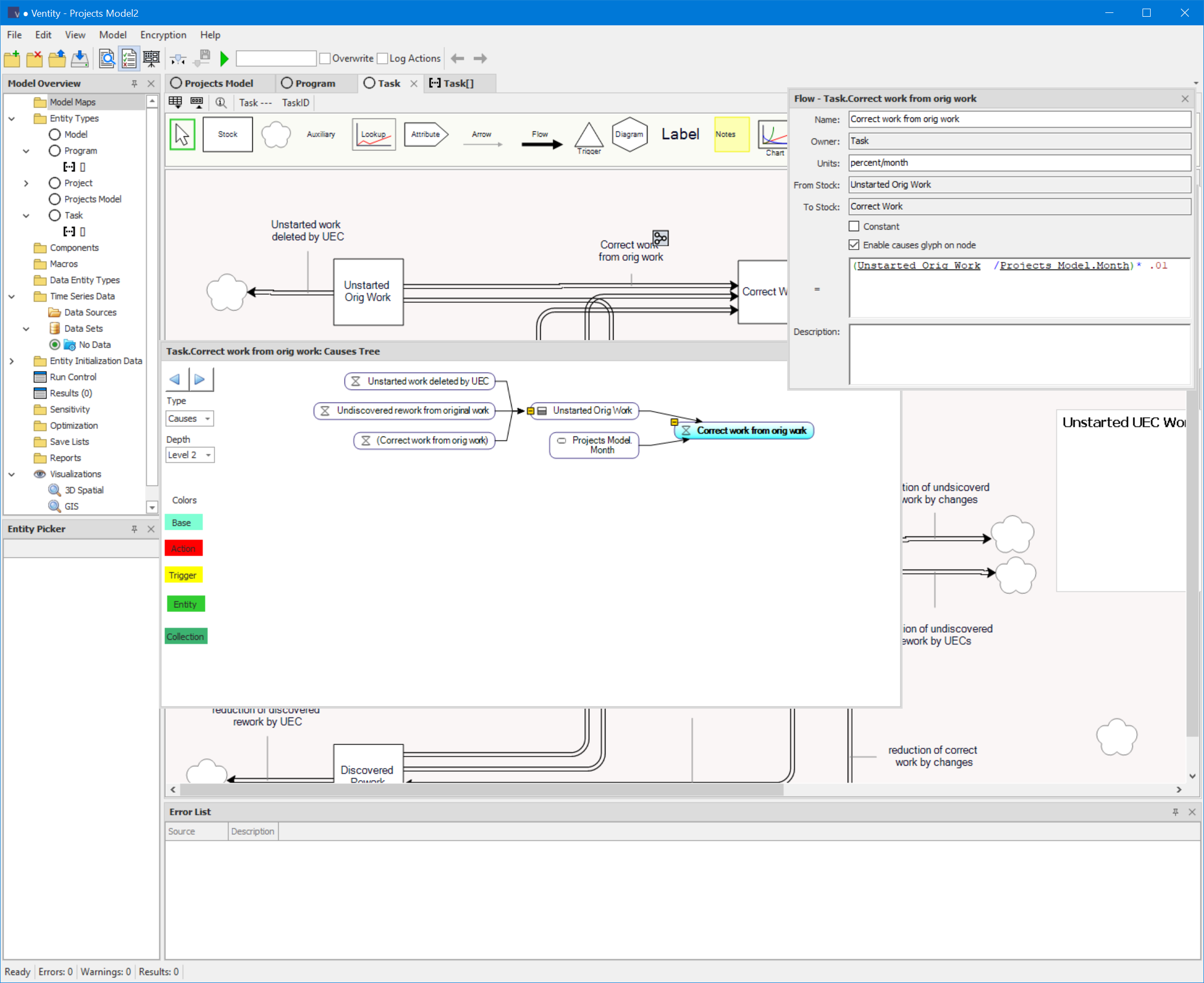Click the yellow Trigger color swatch
The width and height of the screenshot is (1204, 983).
(x=183, y=574)
